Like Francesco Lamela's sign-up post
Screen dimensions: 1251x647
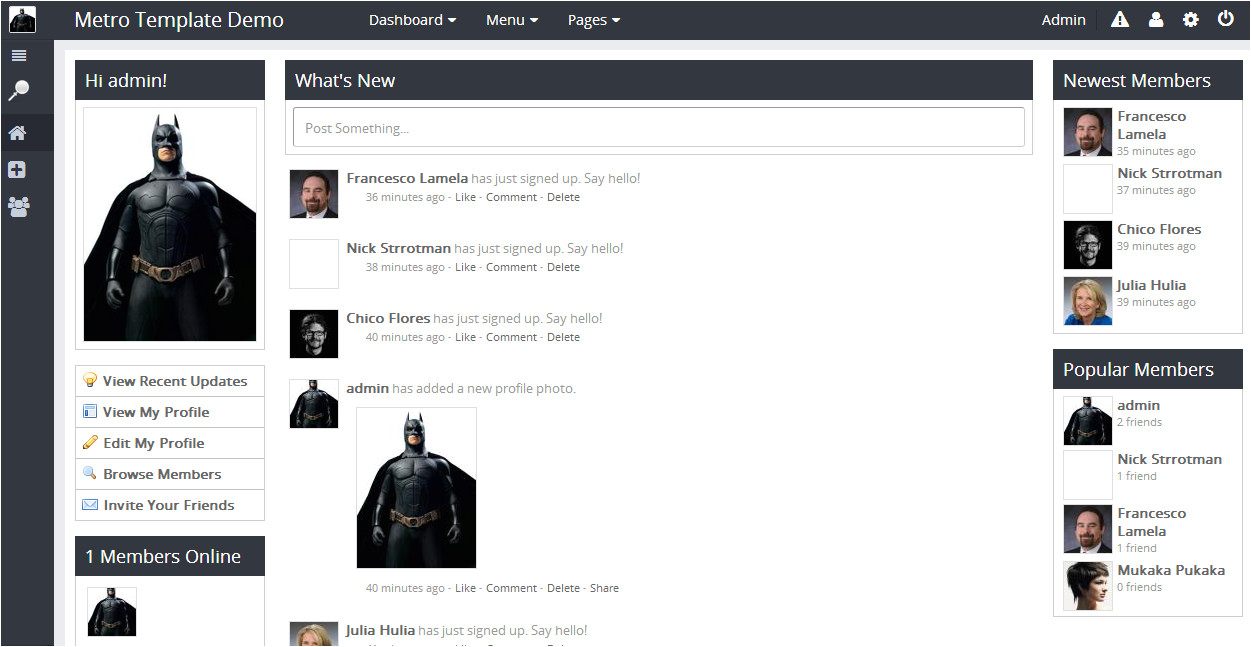tap(465, 197)
